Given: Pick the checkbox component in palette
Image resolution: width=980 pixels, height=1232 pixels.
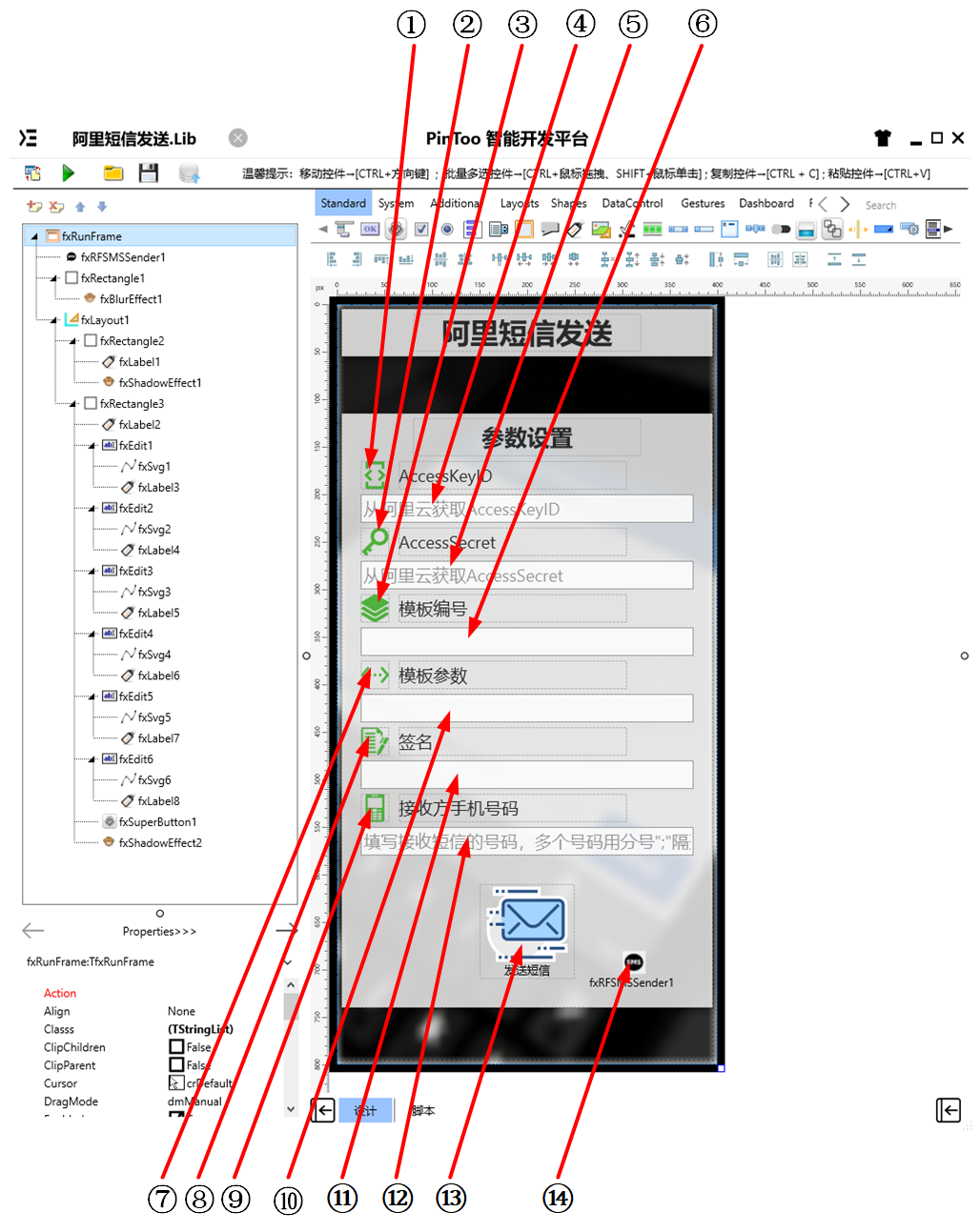Looking at the screenshot, I should 421,229.
